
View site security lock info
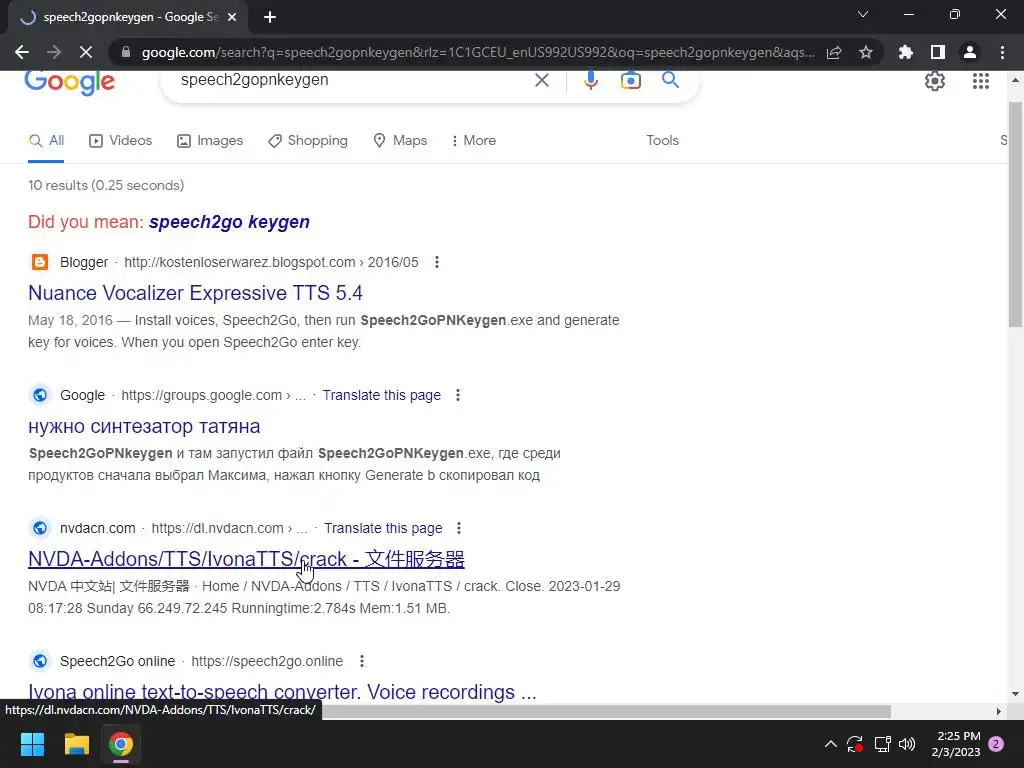coord(126,52)
